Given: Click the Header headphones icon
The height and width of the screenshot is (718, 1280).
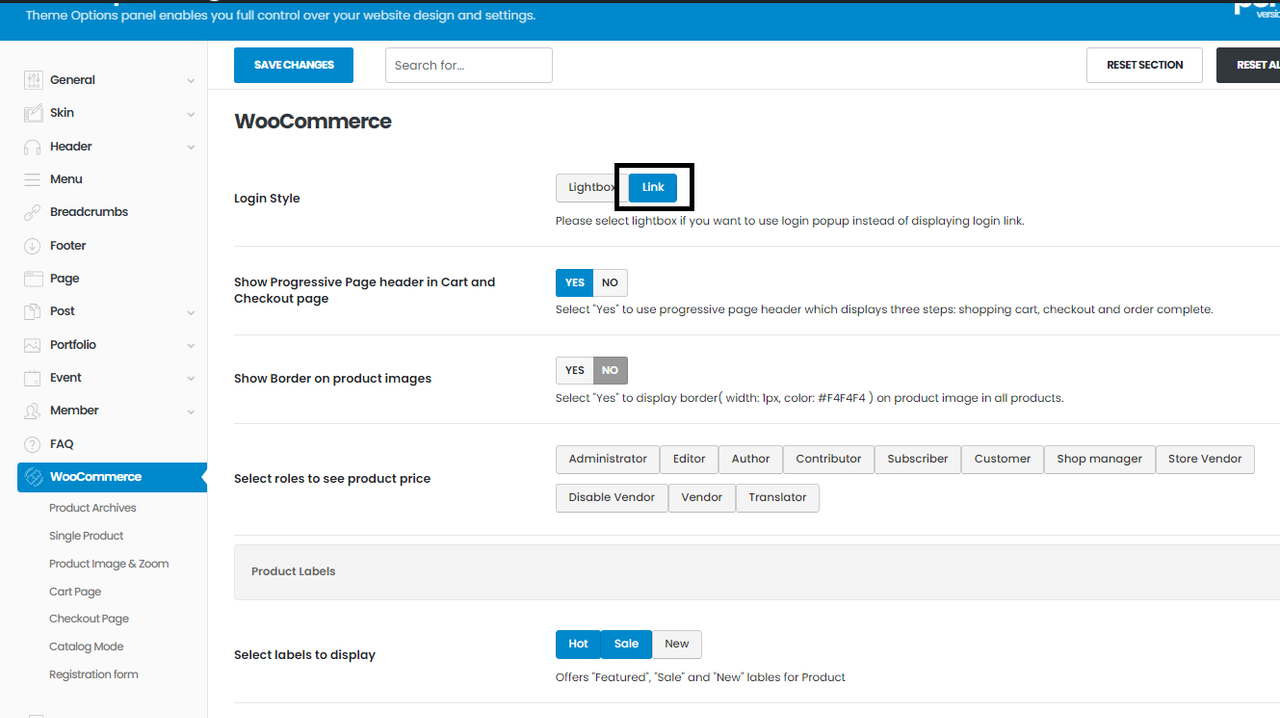Looking at the screenshot, I should [33, 146].
